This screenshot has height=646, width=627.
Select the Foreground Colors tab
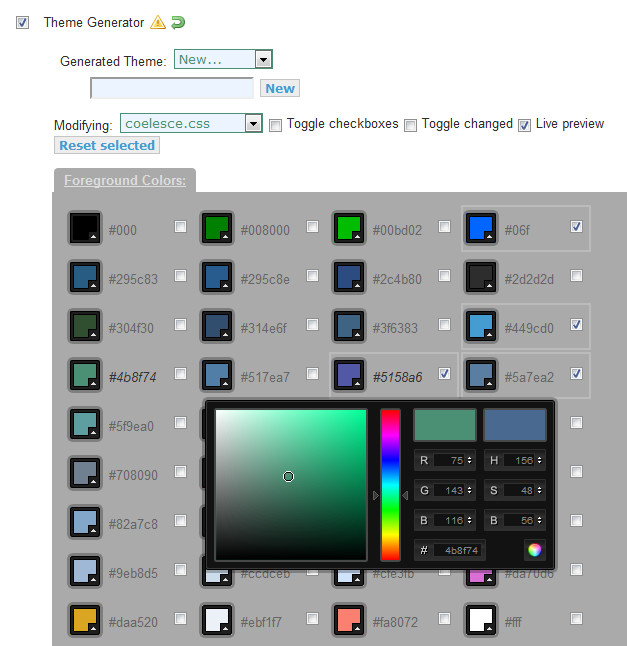(125, 180)
